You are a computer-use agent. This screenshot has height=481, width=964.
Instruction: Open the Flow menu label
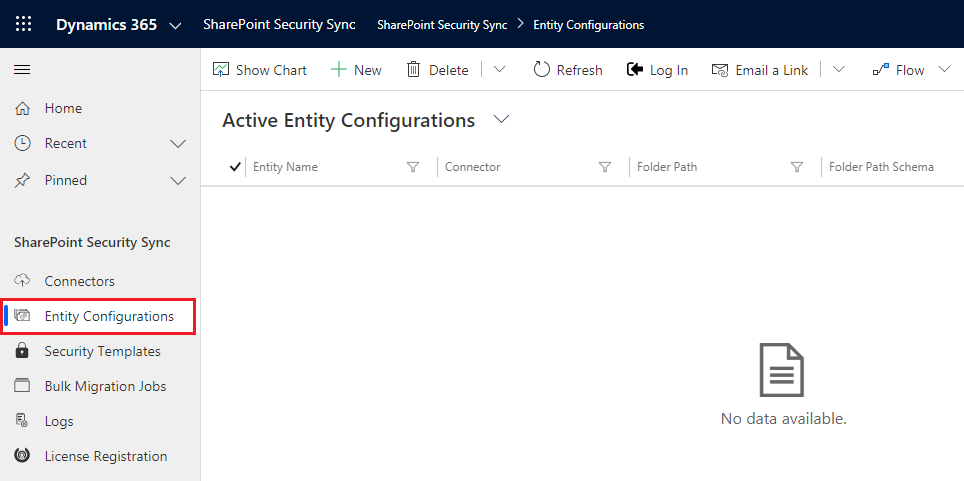point(910,70)
